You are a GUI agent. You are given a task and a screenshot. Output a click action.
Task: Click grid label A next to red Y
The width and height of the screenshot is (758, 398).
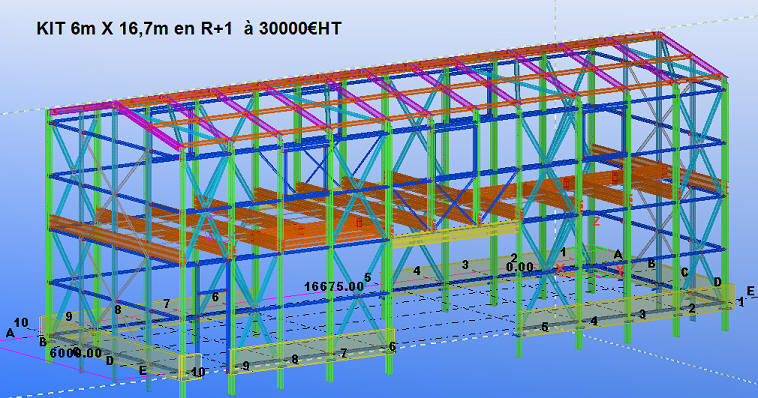tap(617, 254)
